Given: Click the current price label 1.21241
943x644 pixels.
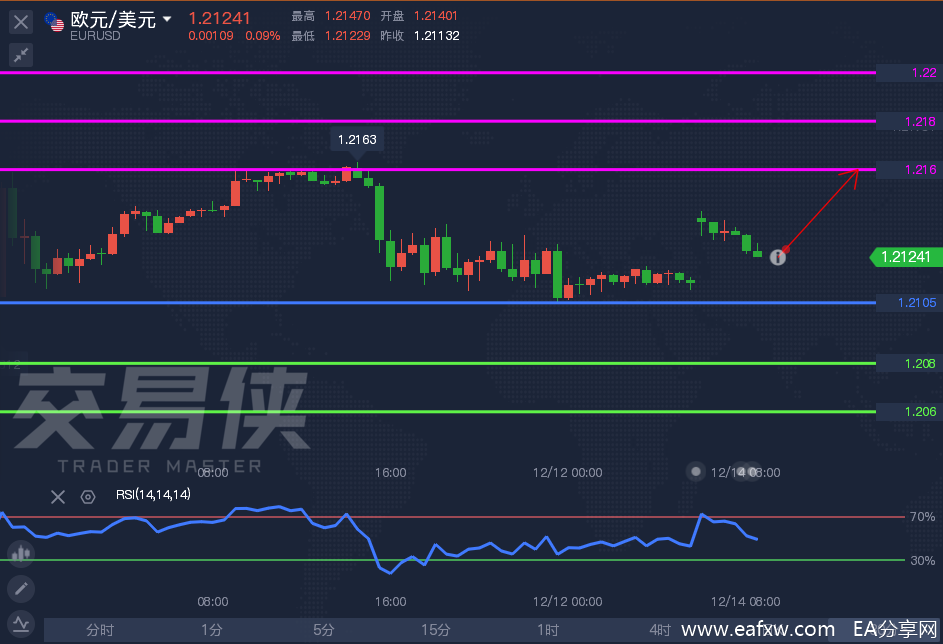Looking at the screenshot, I should (x=906, y=257).
